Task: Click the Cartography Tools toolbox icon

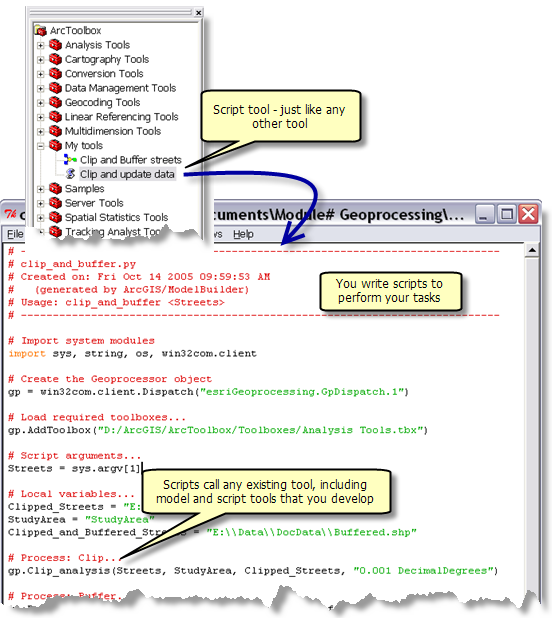Action: click(x=56, y=59)
